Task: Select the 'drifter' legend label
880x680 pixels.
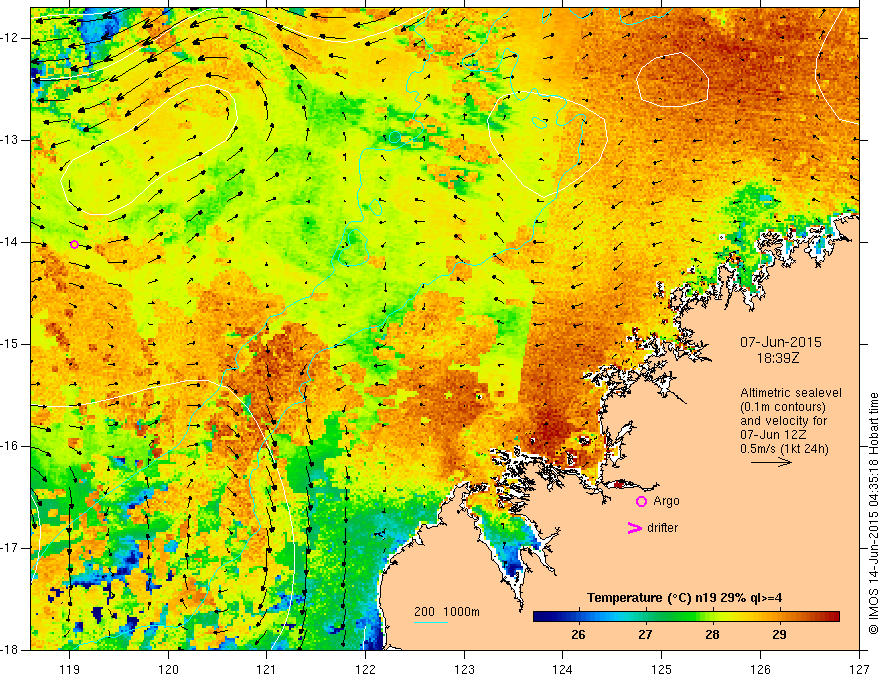Action: click(662, 528)
